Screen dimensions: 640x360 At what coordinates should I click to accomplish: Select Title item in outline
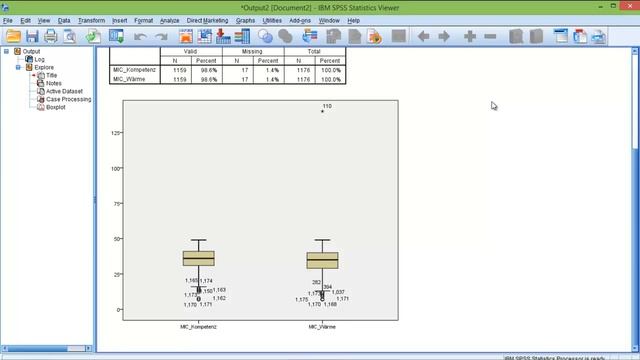(51, 76)
